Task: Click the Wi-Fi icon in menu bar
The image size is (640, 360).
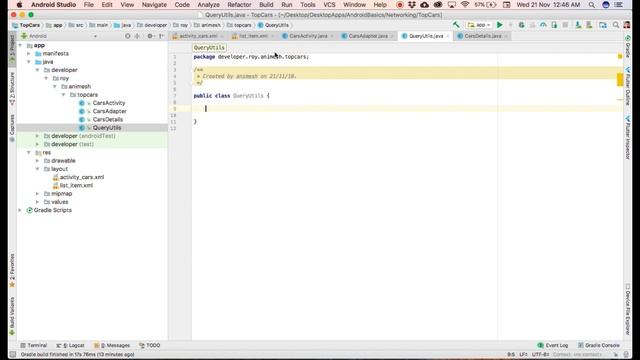Action: 465,5
